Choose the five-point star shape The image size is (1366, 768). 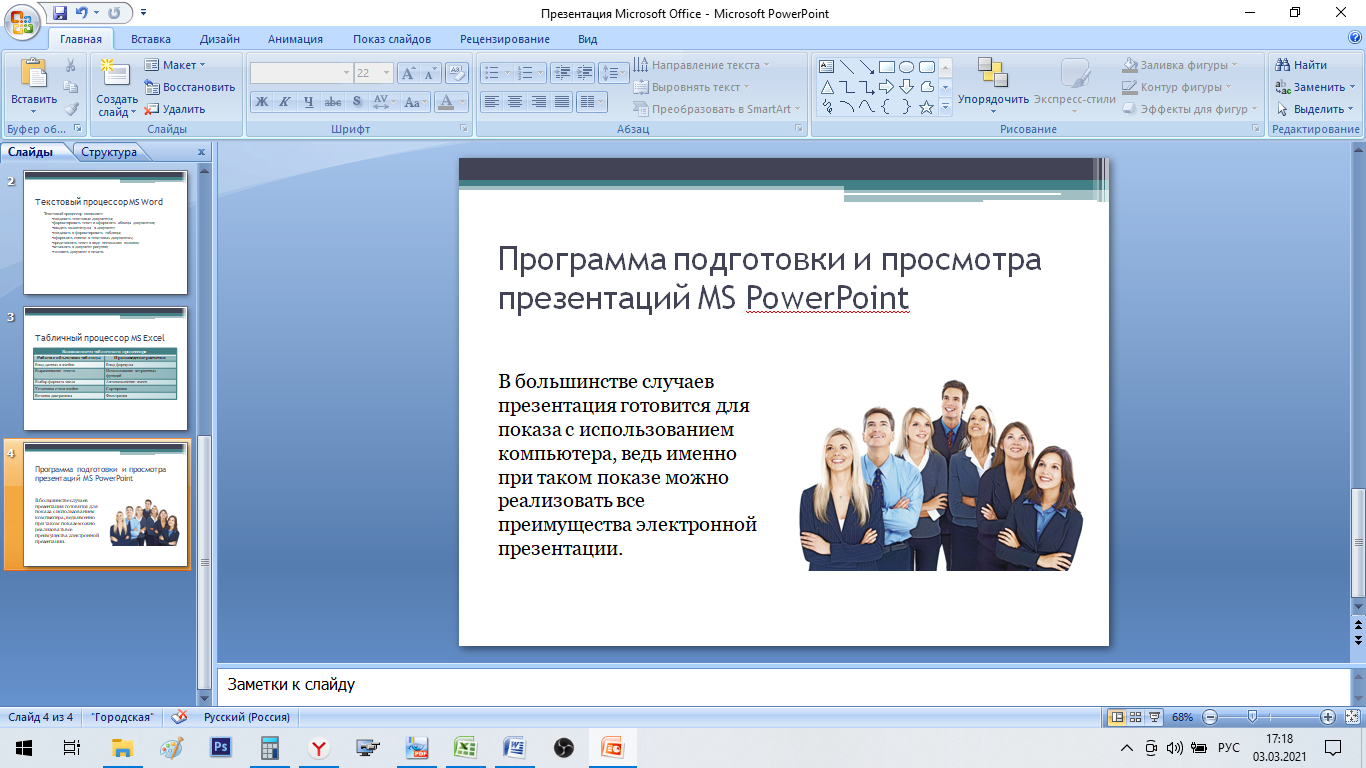(x=926, y=107)
